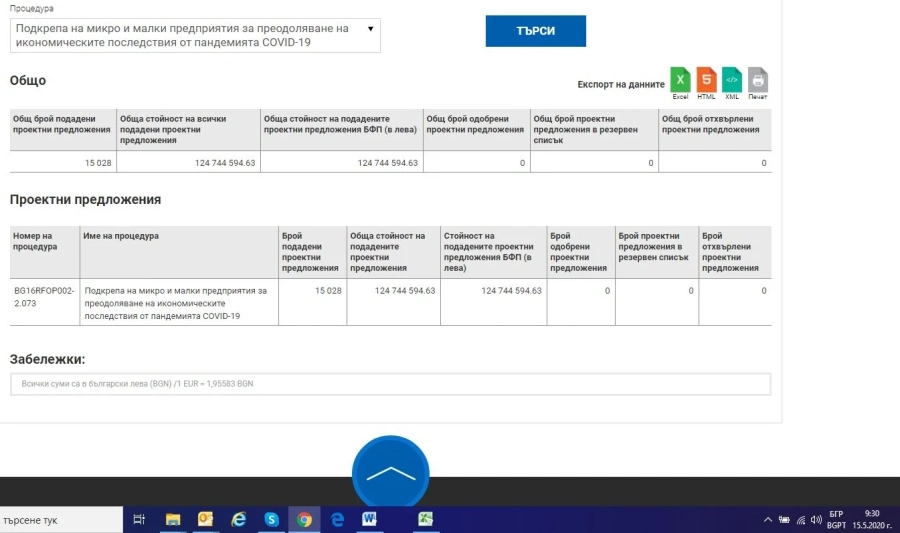900x533 pixels.
Task: Show hidden tray icons chevron
Action: [767, 520]
